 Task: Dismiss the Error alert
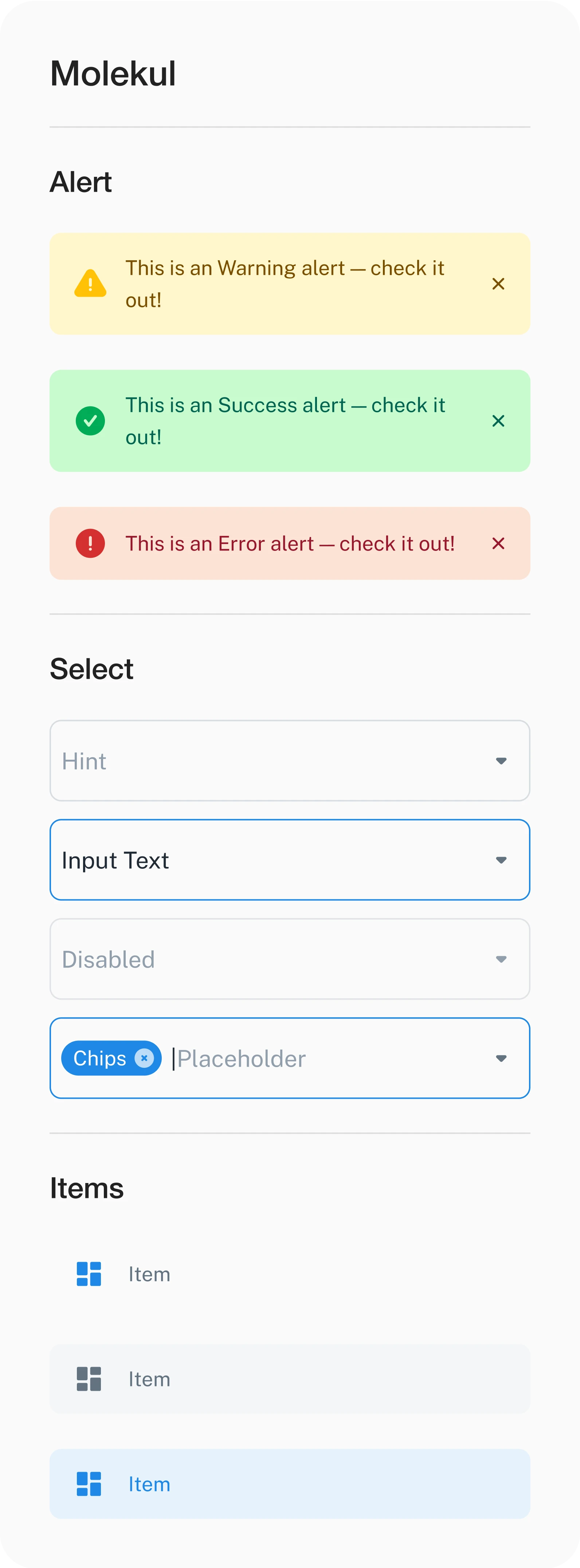click(x=498, y=544)
